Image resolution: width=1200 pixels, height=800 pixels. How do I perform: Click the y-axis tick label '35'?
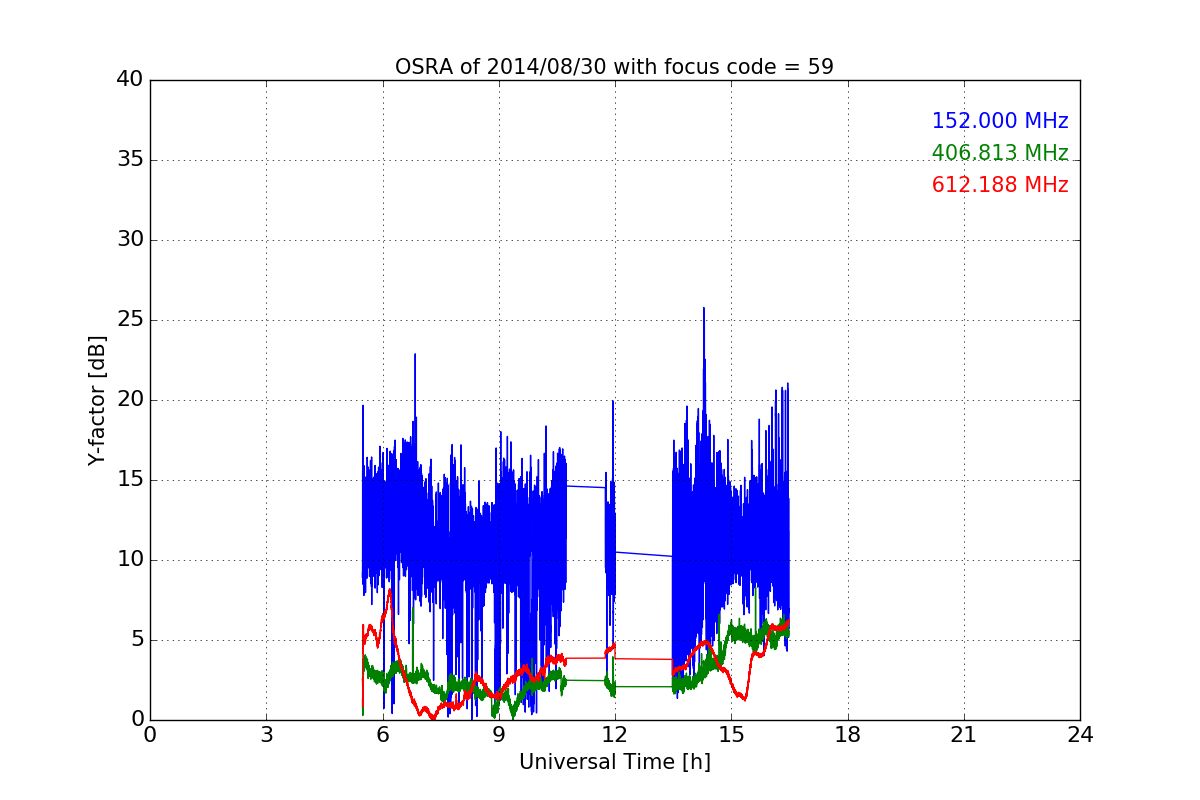point(130,160)
